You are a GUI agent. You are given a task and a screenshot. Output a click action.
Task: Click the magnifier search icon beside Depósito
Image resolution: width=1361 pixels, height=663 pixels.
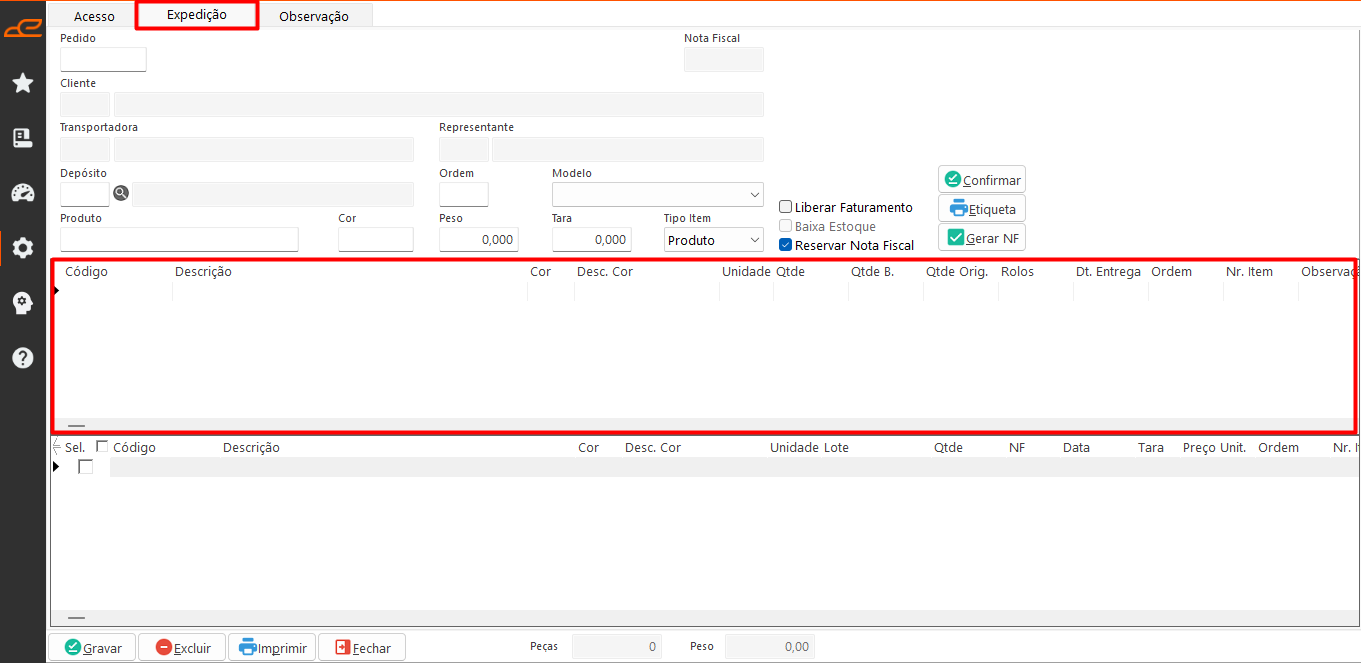(121, 194)
